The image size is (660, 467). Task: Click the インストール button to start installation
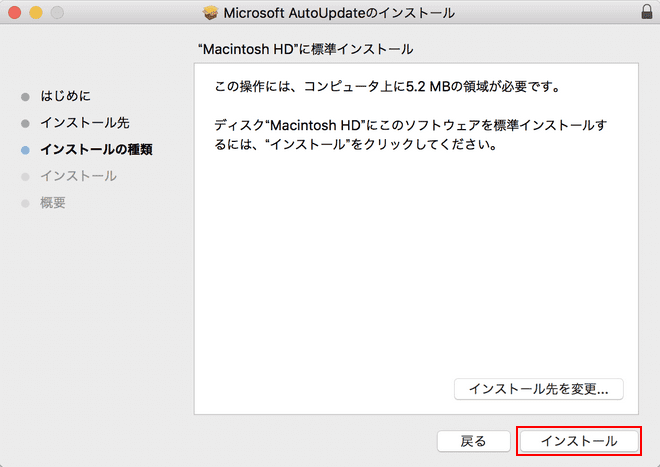[x=579, y=441]
